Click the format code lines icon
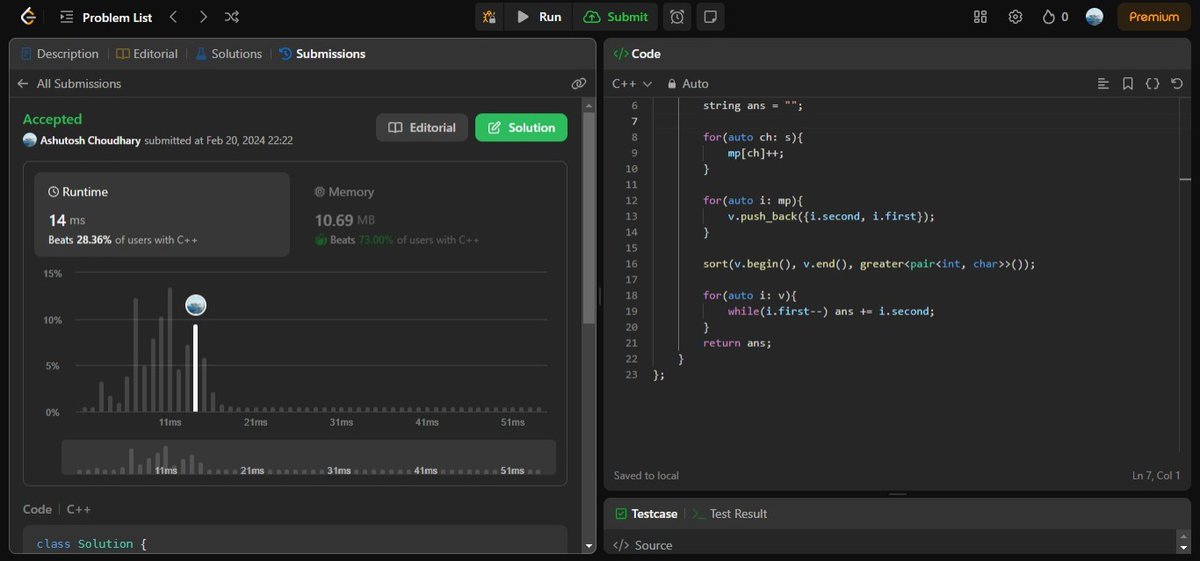Image resolution: width=1200 pixels, height=561 pixels. 1103,84
